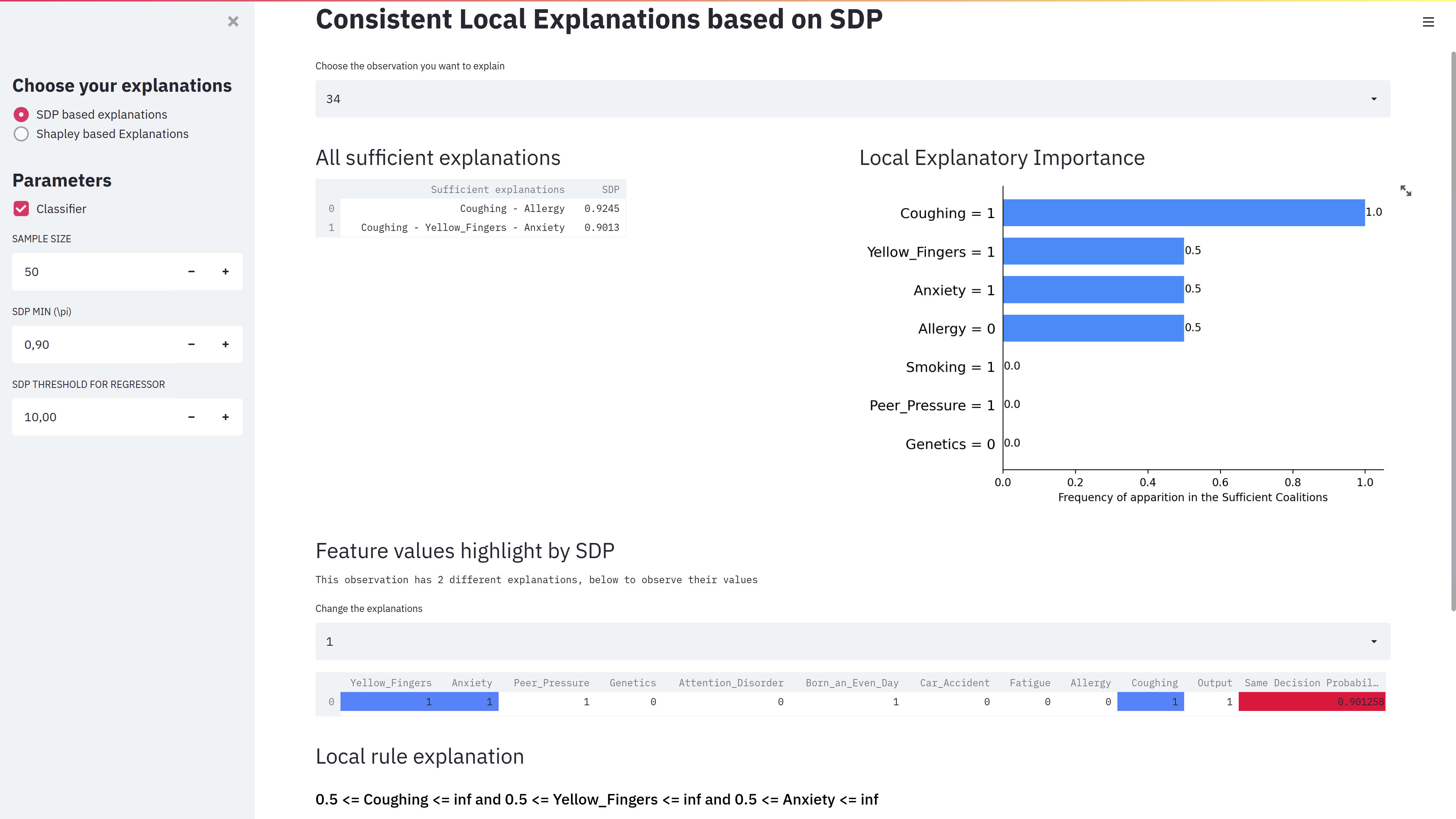Click the close panel icon on sidebar
The image size is (1456, 819).
[x=233, y=21]
